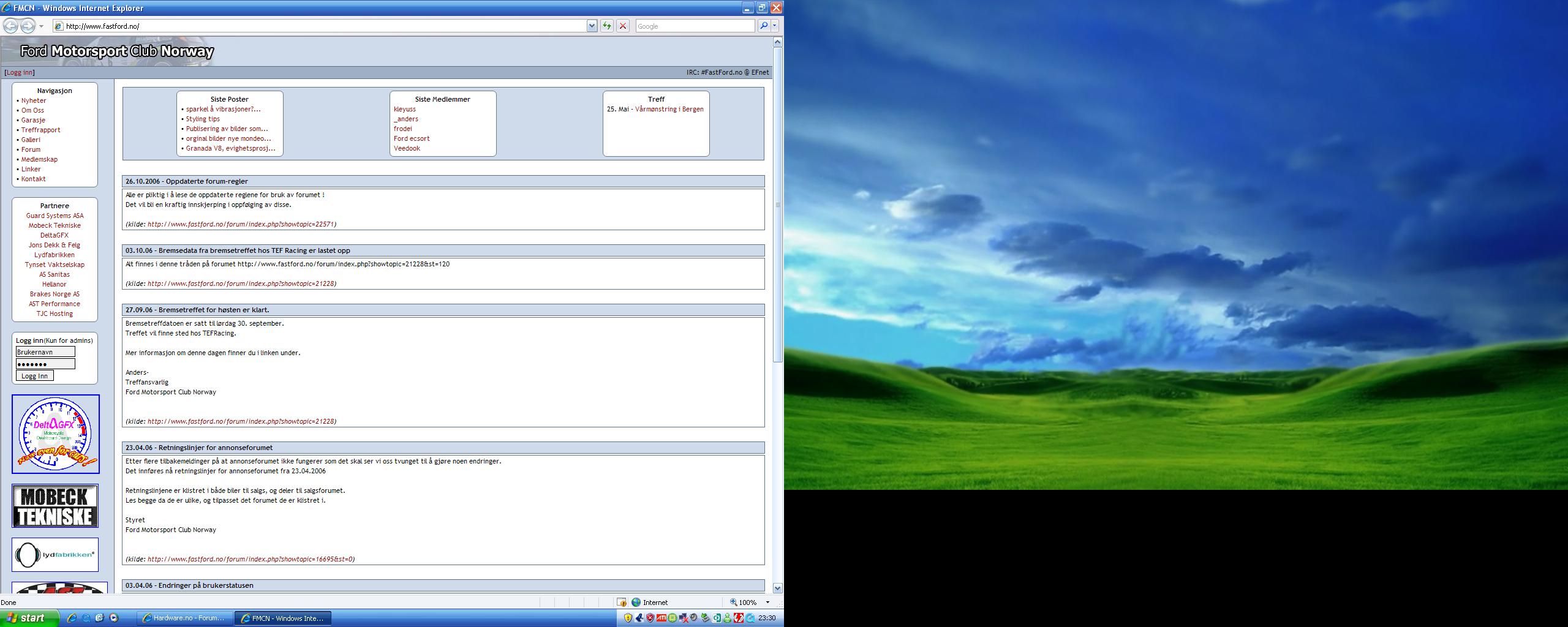Image resolution: width=1568 pixels, height=627 pixels.
Task: Open the showtopic=16695&st=0 source link
Action: point(250,559)
